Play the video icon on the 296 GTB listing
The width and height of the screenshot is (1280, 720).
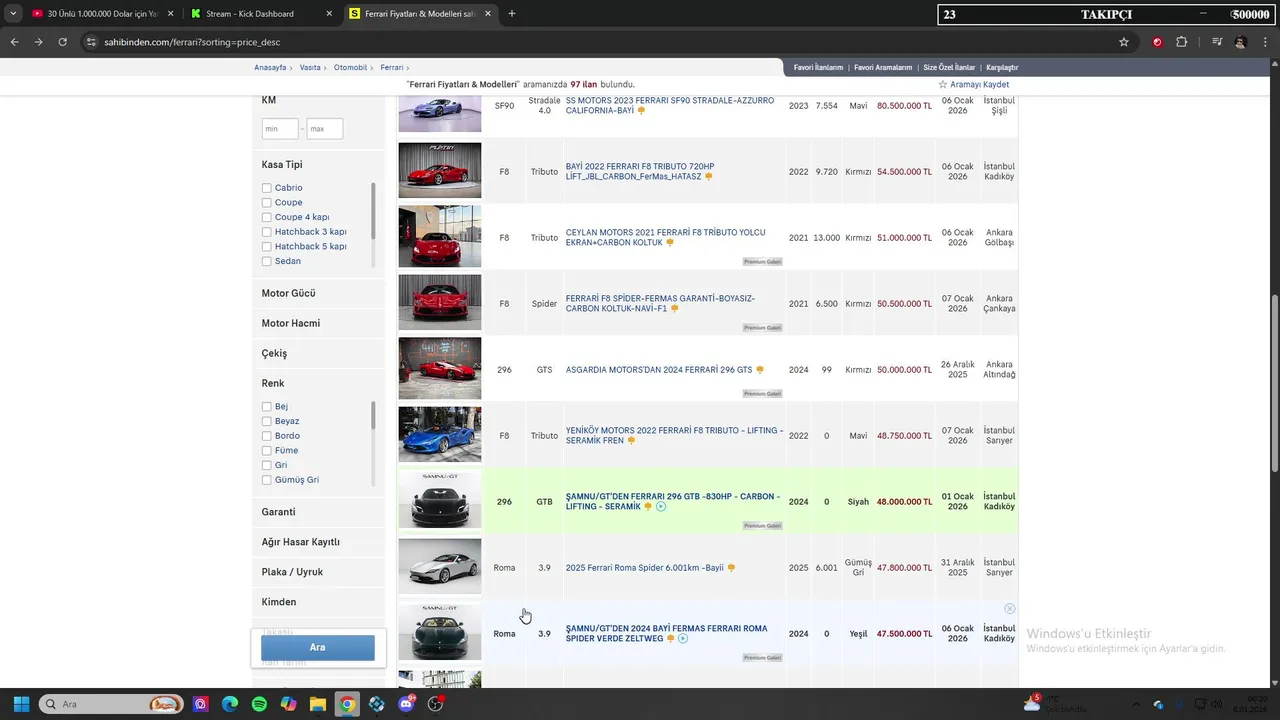pyautogui.click(x=661, y=506)
